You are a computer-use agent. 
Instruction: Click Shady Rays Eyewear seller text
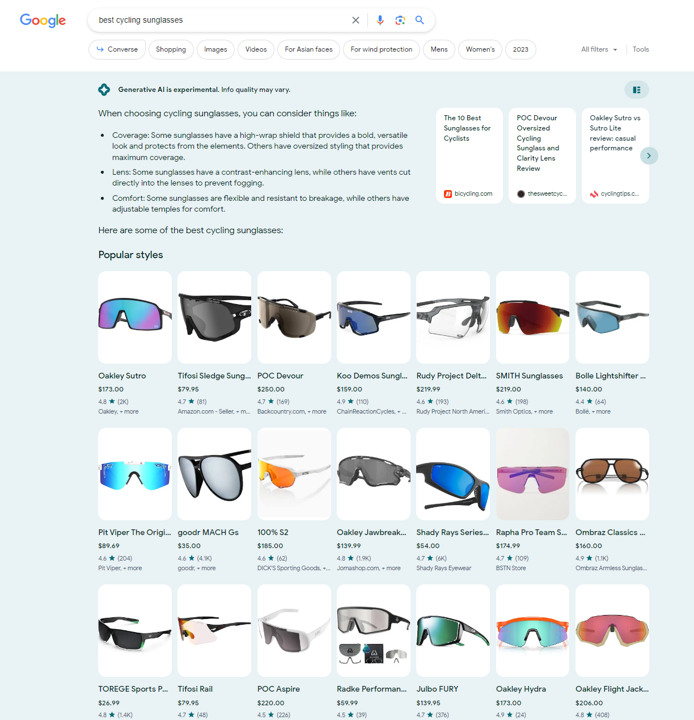point(444,568)
